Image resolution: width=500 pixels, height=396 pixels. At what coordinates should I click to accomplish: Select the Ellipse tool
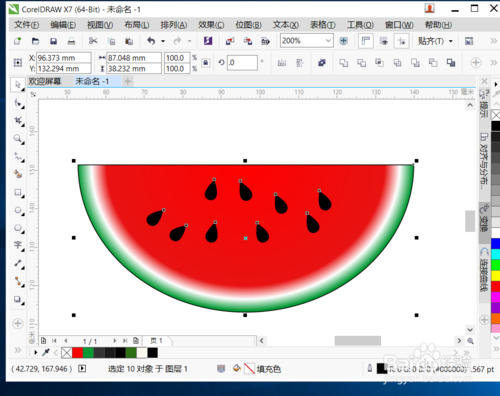click(18, 211)
